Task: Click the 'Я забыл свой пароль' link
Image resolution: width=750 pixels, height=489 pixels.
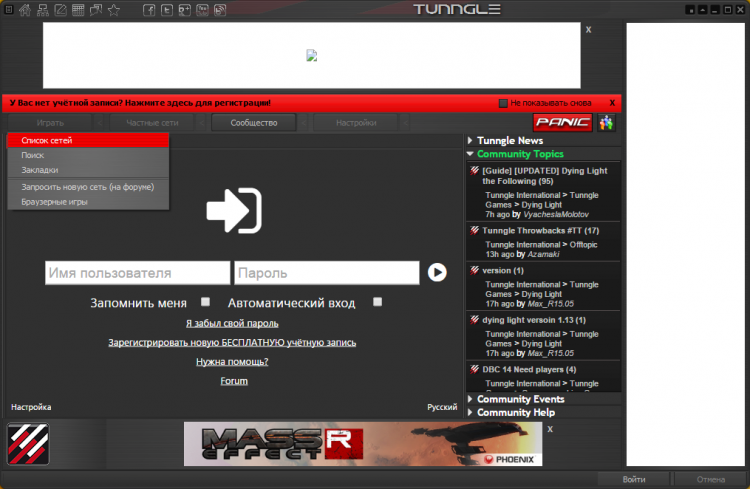Action: click(232, 323)
